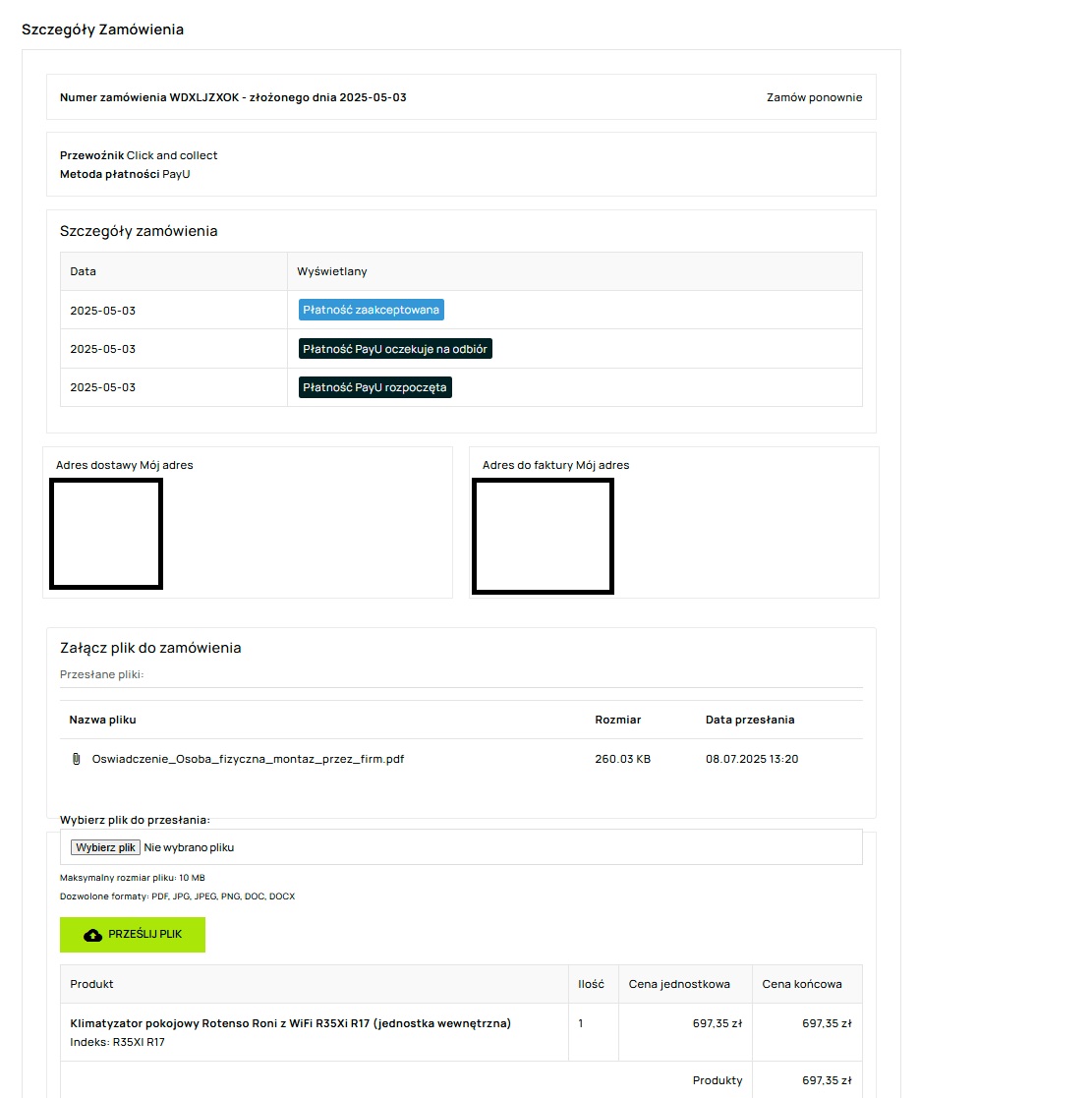
Task: Click the date next to Płatność zaakceptowana
Action: pyautogui.click(x=103, y=311)
